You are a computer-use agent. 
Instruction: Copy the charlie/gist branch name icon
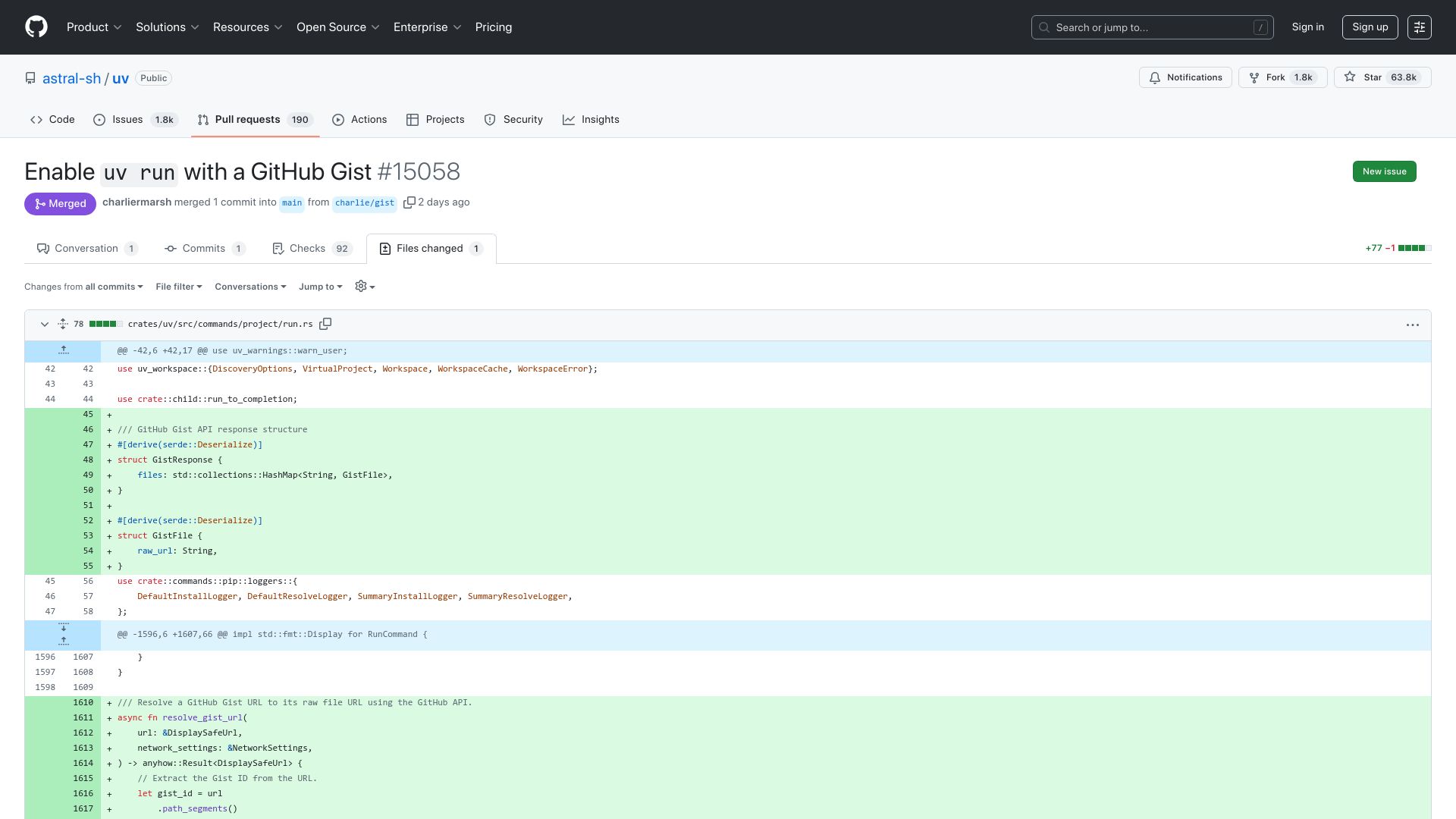[x=409, y=202]
